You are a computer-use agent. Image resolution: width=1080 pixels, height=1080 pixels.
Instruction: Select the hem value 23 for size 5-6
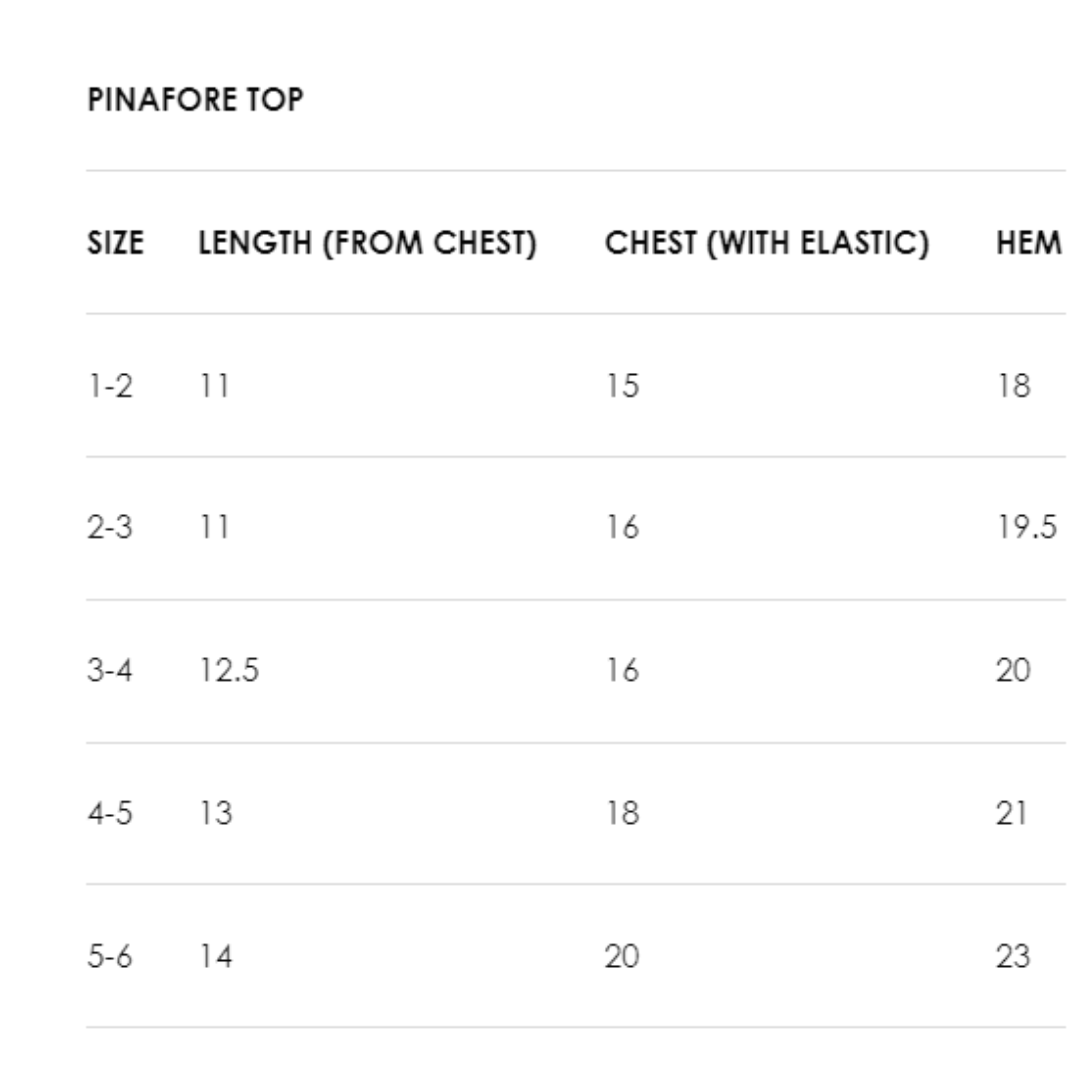1013,957
